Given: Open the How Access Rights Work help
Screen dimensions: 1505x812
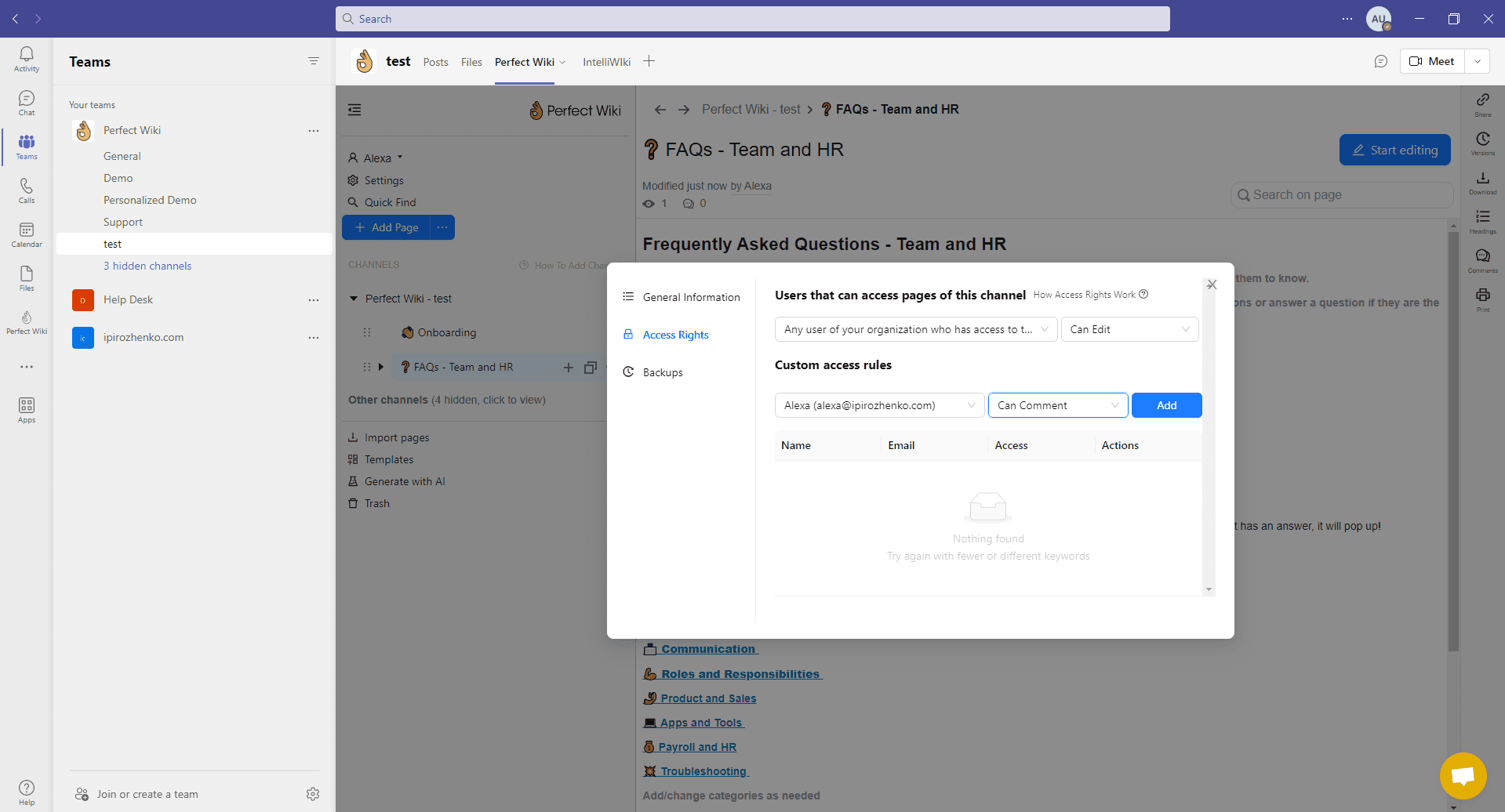Looking at the screenshot, I should click(x=1090, y=295).
